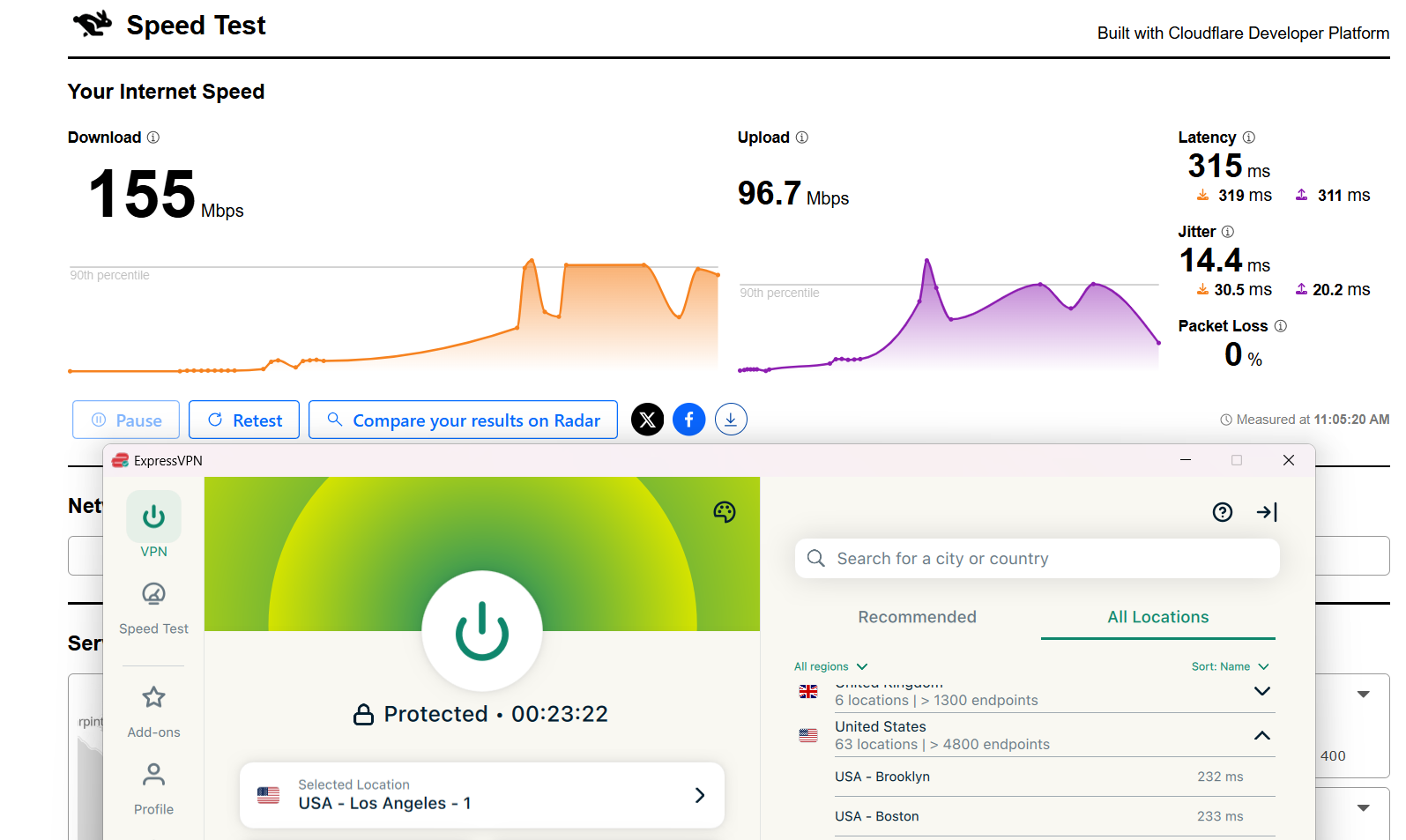Open the Sort: Name dropdown
Image resolution: width=1406 pixels, height=840 pixels.
pyautogui.click(x=1230, y=666)
